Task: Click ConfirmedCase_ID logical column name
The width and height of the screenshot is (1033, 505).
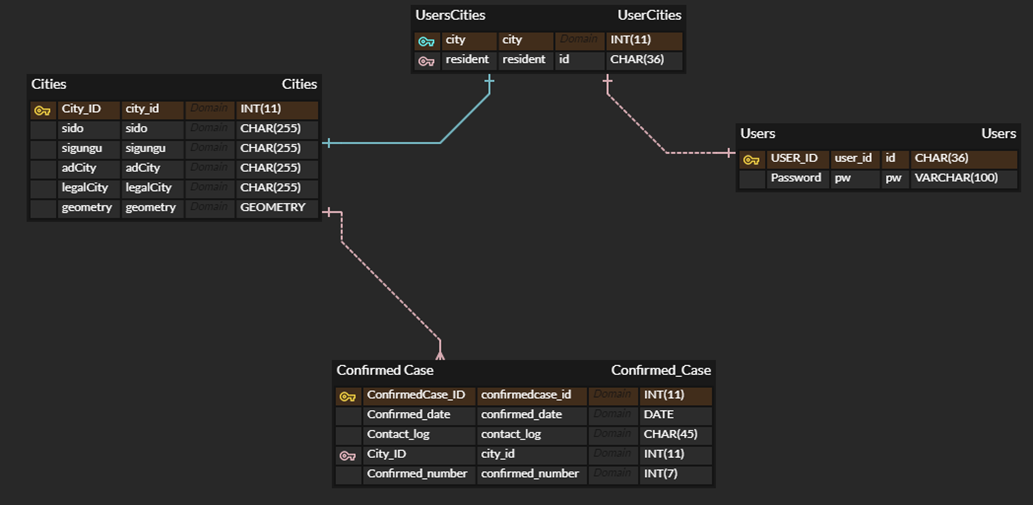Action: coord(419,396)
